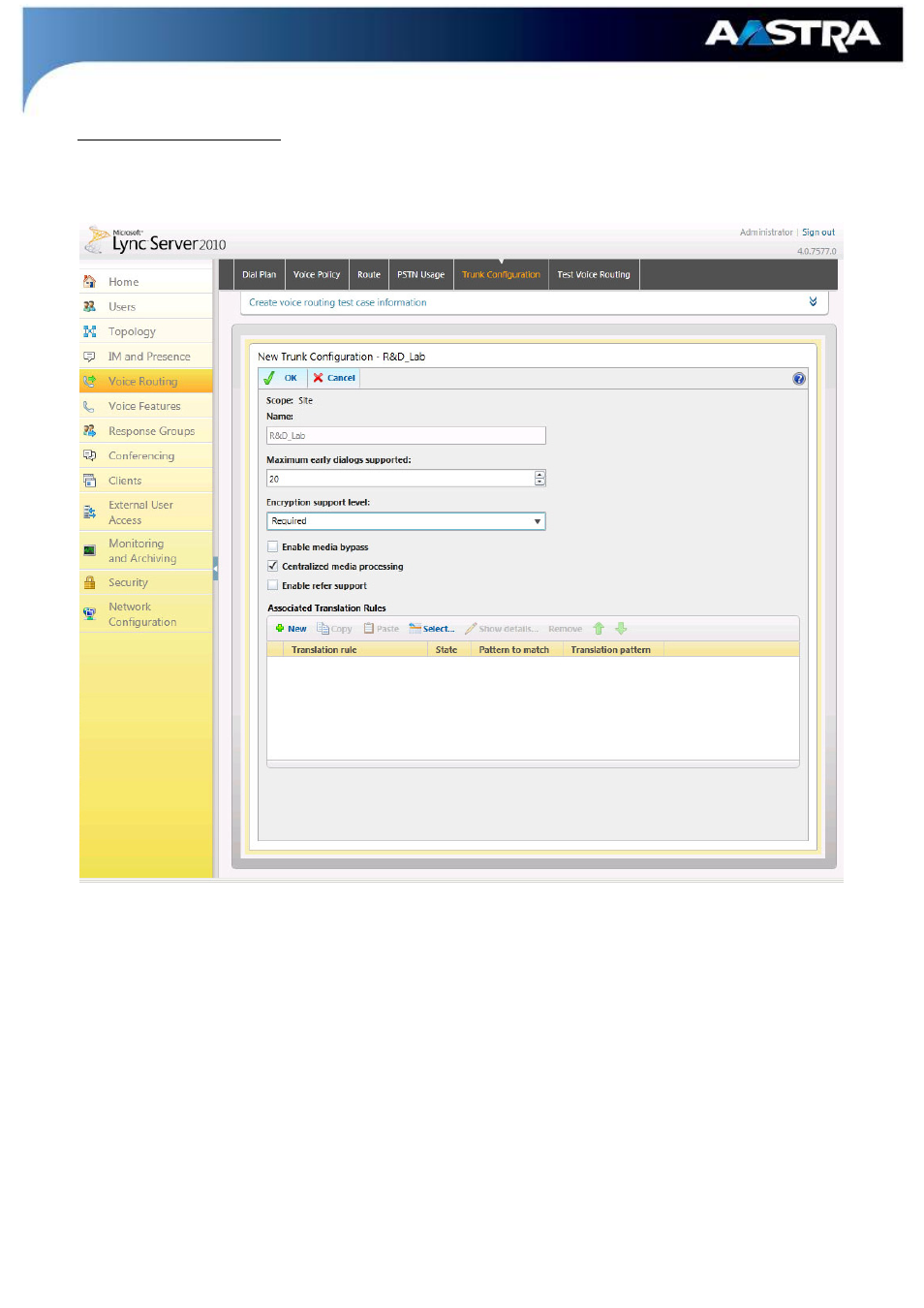This screenshot has height=1308, width=924.
Task: Click the Response Groups icon
Action: tap(89, 431)
